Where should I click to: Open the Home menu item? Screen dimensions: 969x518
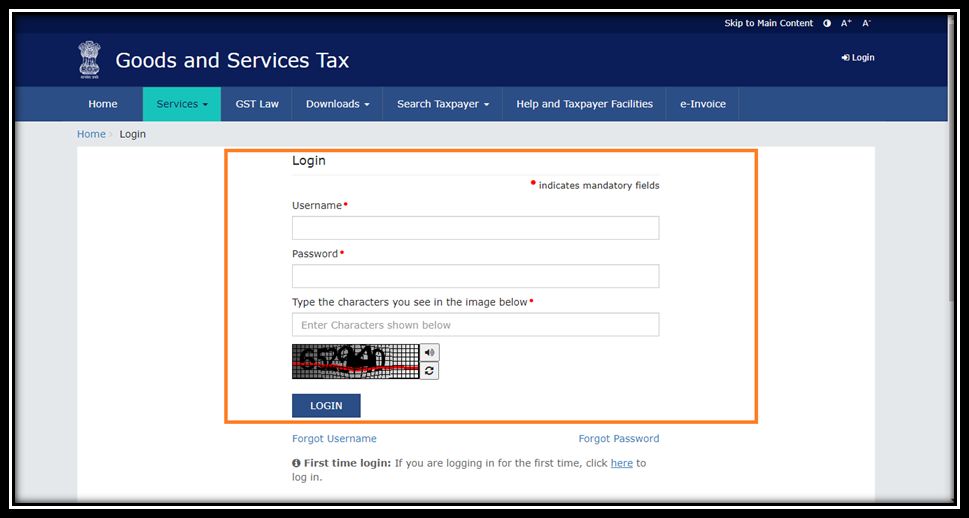[103, 104]
